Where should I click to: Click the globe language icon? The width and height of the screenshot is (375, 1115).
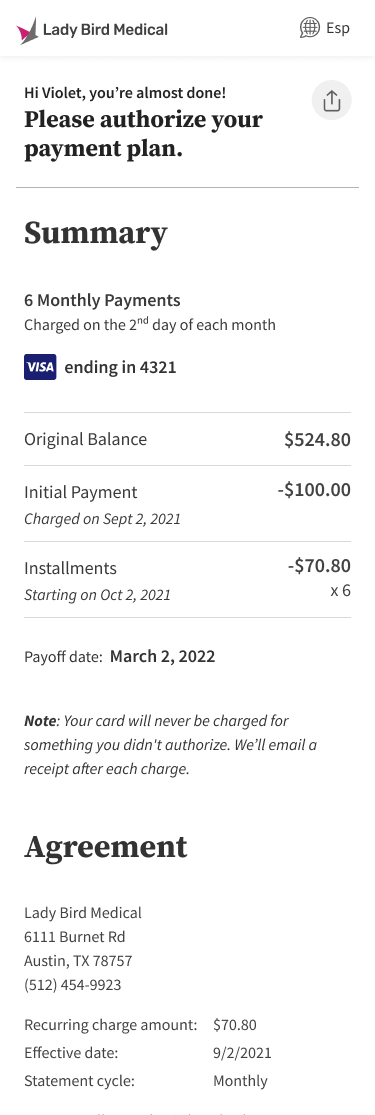coord(310,28)
